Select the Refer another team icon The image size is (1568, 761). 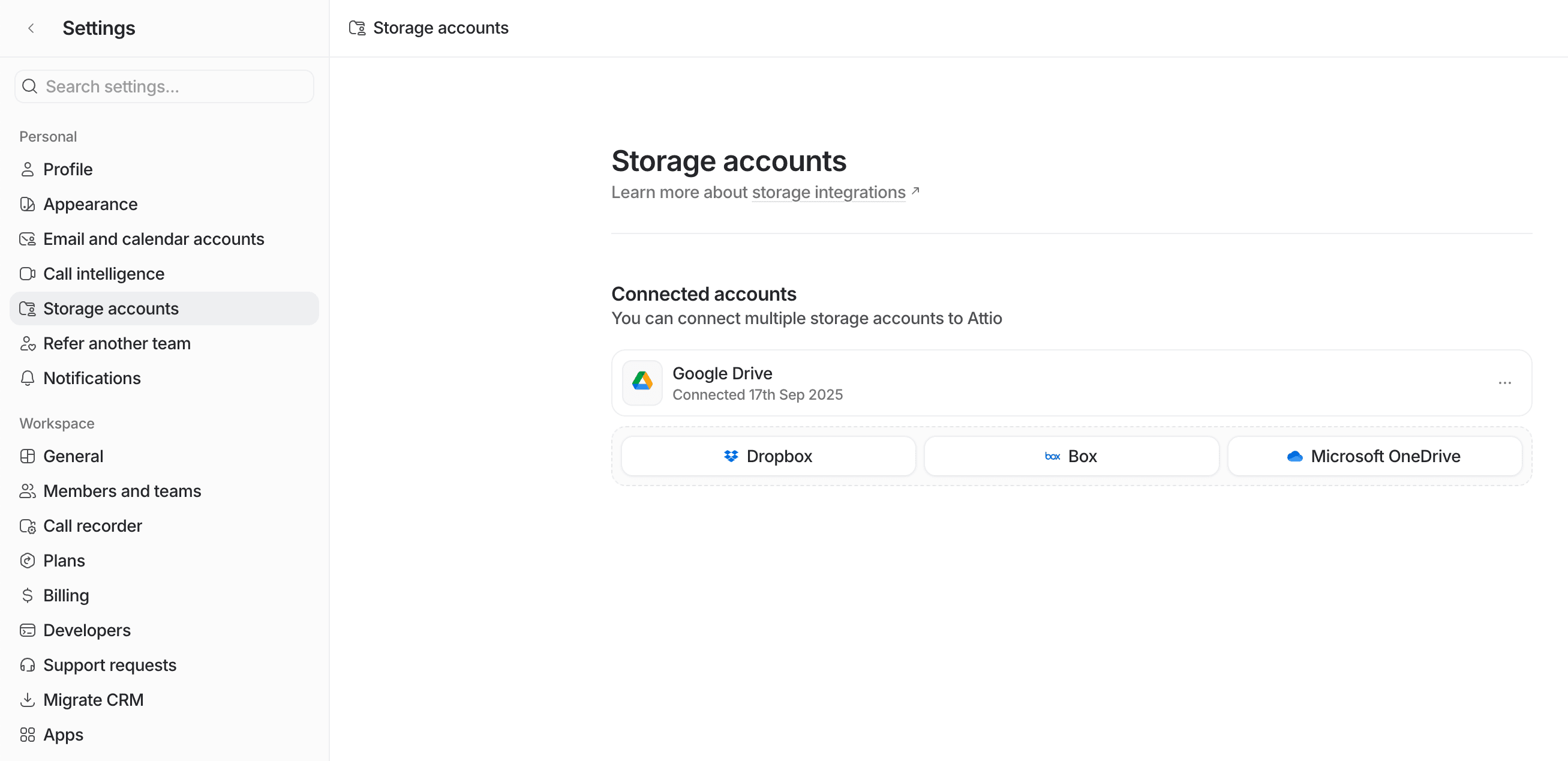28,343
